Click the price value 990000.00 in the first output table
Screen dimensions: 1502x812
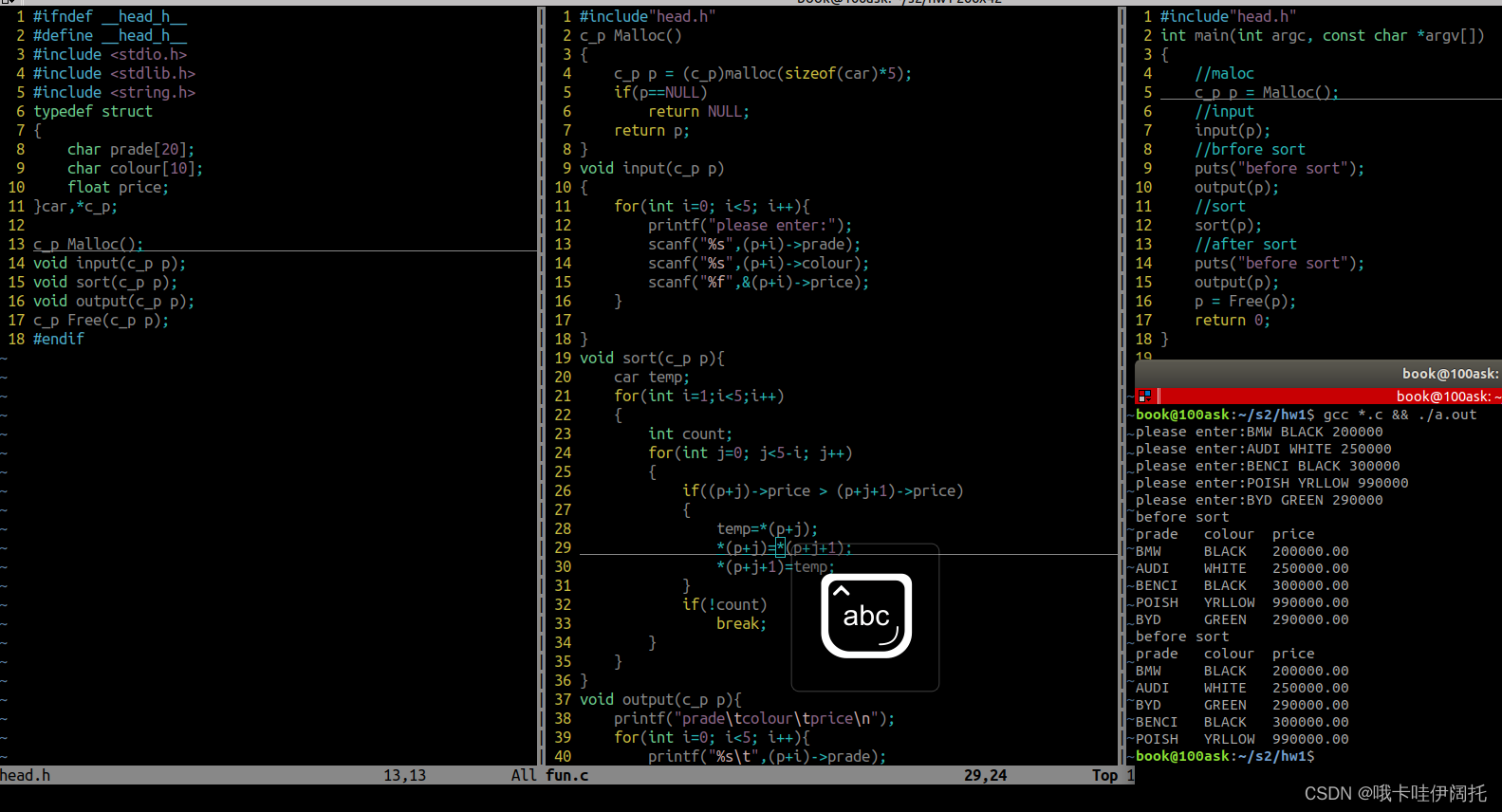point(1310,602)
